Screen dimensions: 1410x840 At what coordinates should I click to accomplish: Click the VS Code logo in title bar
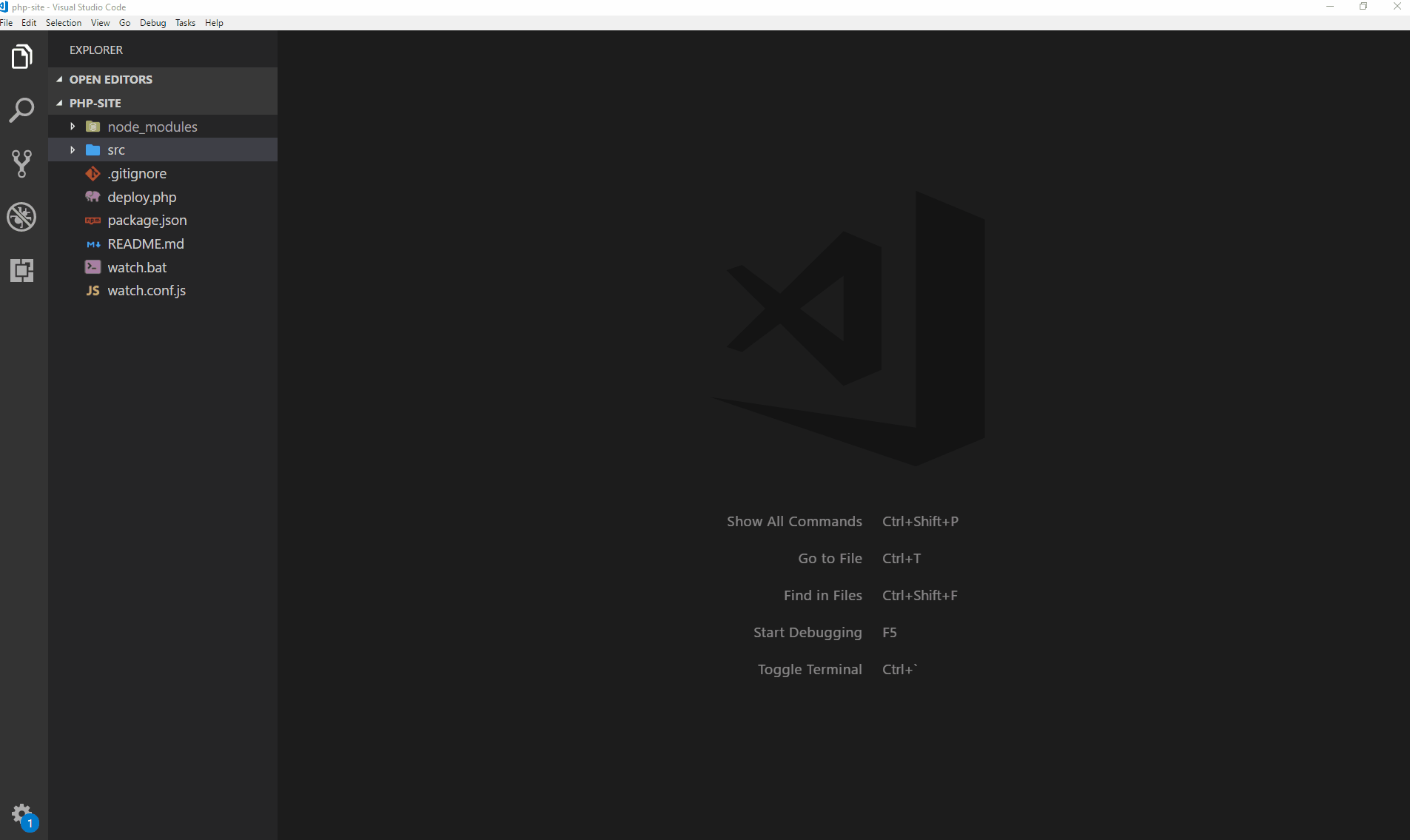pyautogui.click(x=4, y=7)
